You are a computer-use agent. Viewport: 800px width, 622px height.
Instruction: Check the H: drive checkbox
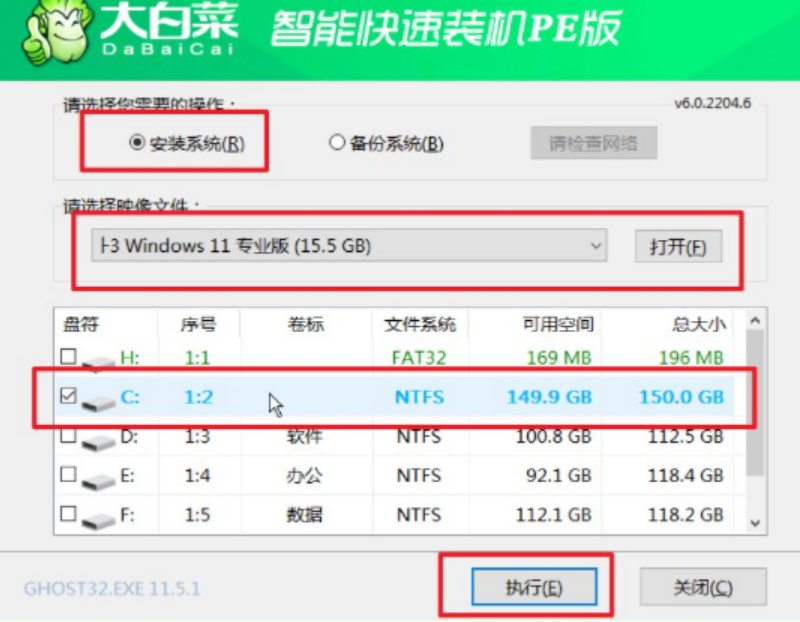[68, 356]
